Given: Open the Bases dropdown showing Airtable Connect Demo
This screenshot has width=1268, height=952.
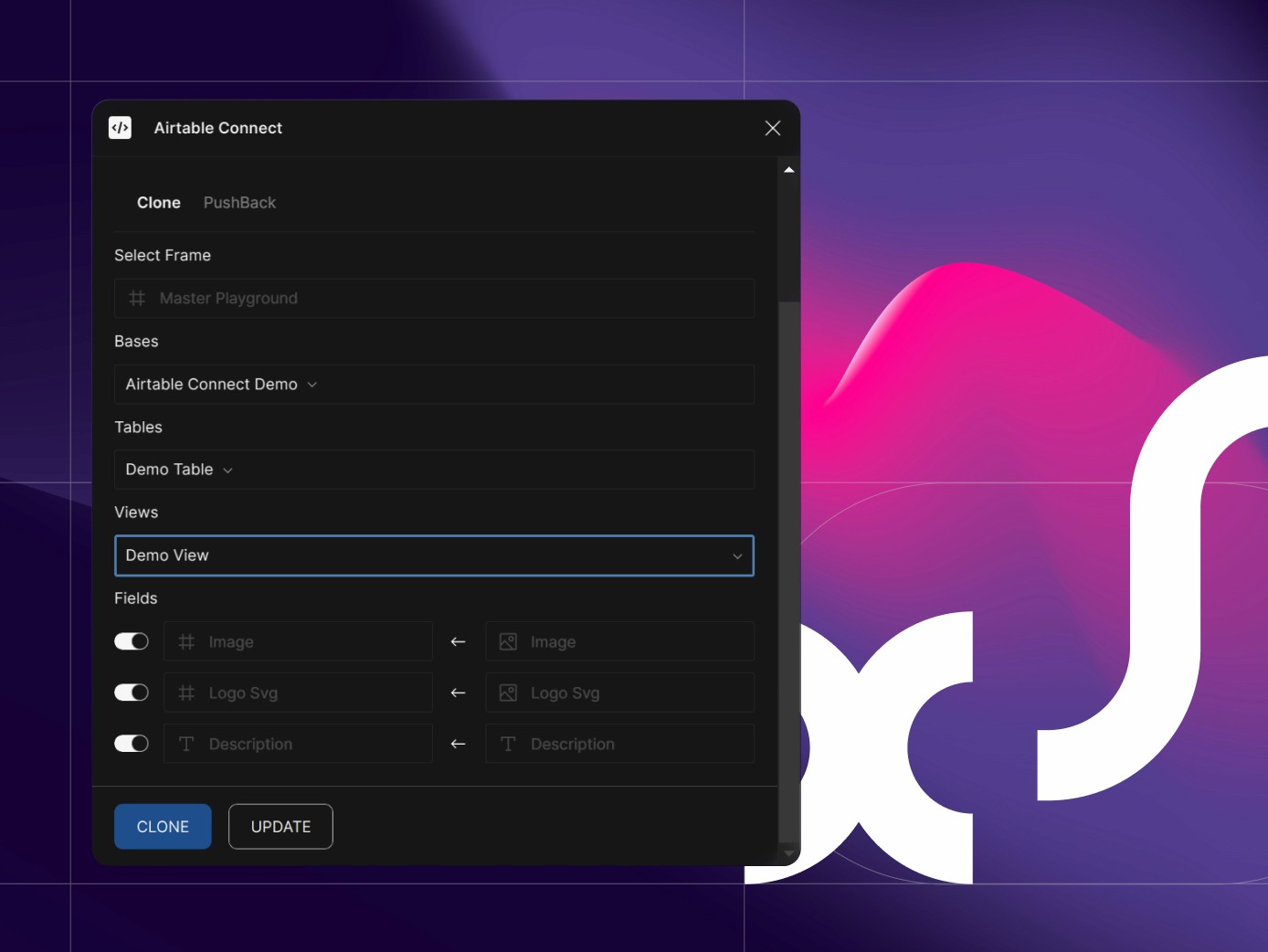Looking at the screenshot, I should pyautogui.click(x=434, y=385).
